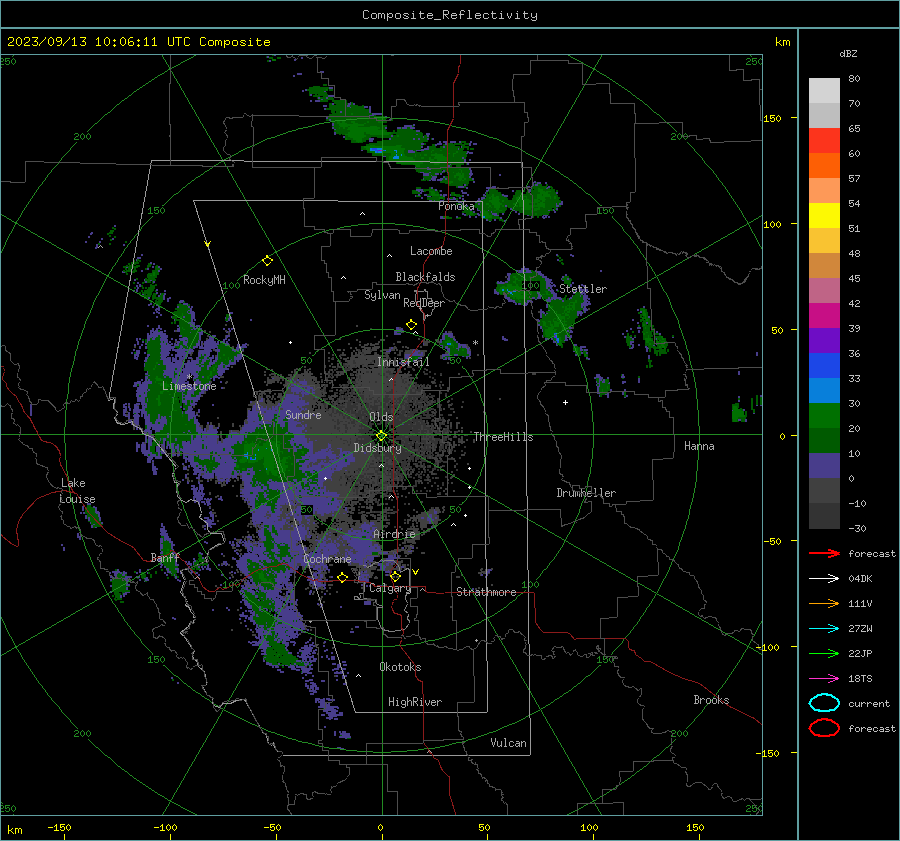Select the yellow 51-54 dBZ swatch
This screenshot has width=900, height=841.
[824, 216]
